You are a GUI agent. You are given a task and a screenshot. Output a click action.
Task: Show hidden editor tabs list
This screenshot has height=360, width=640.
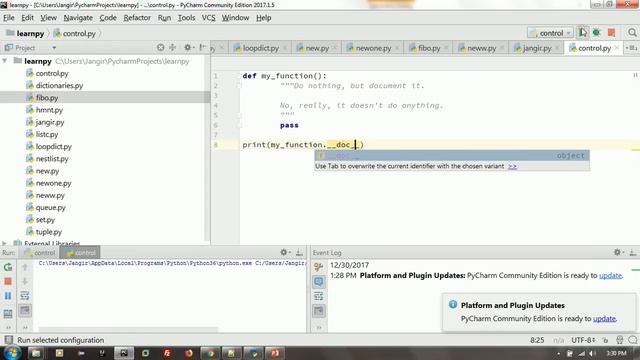click(x=631, y=48)
